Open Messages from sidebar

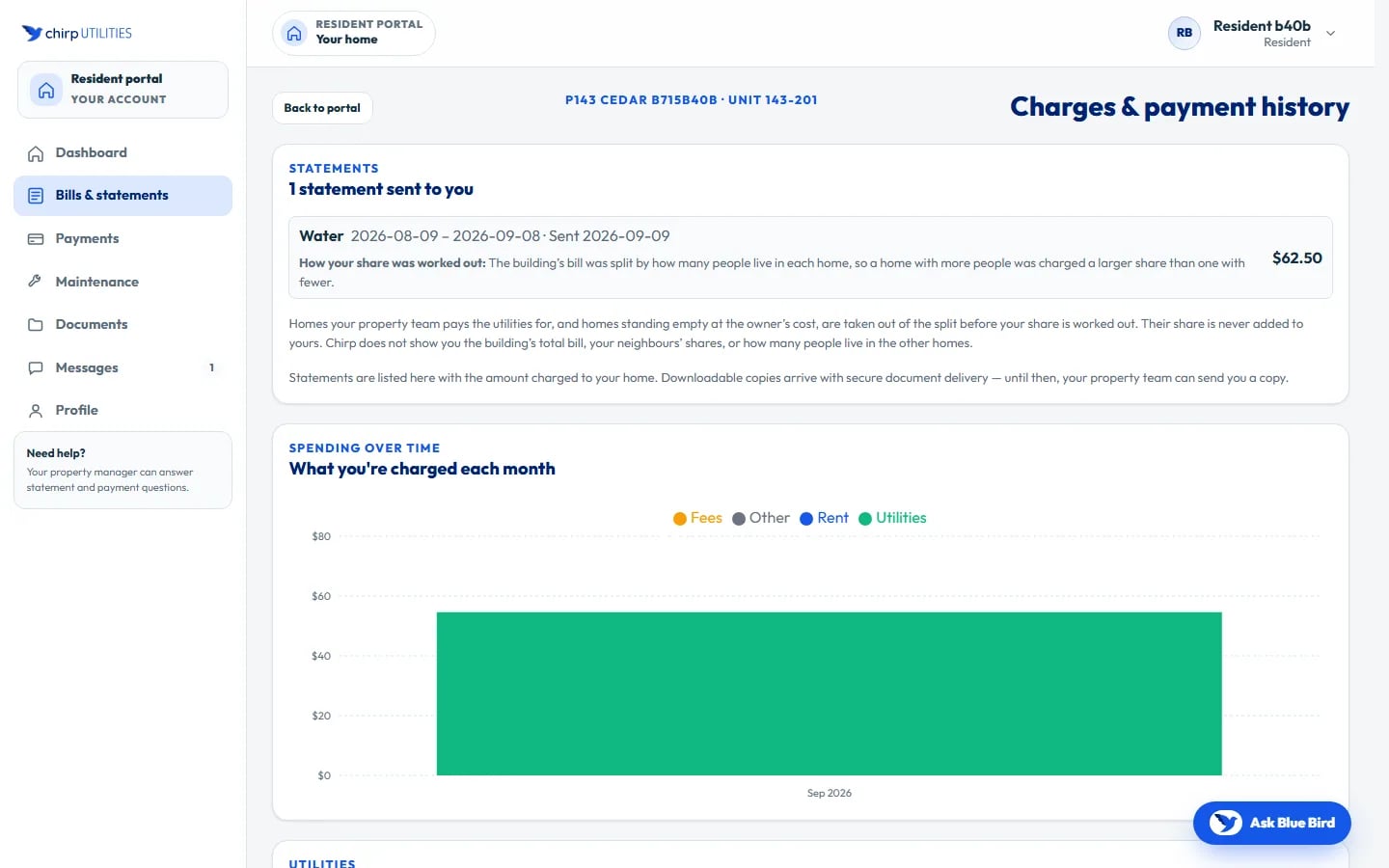[123, 367]
